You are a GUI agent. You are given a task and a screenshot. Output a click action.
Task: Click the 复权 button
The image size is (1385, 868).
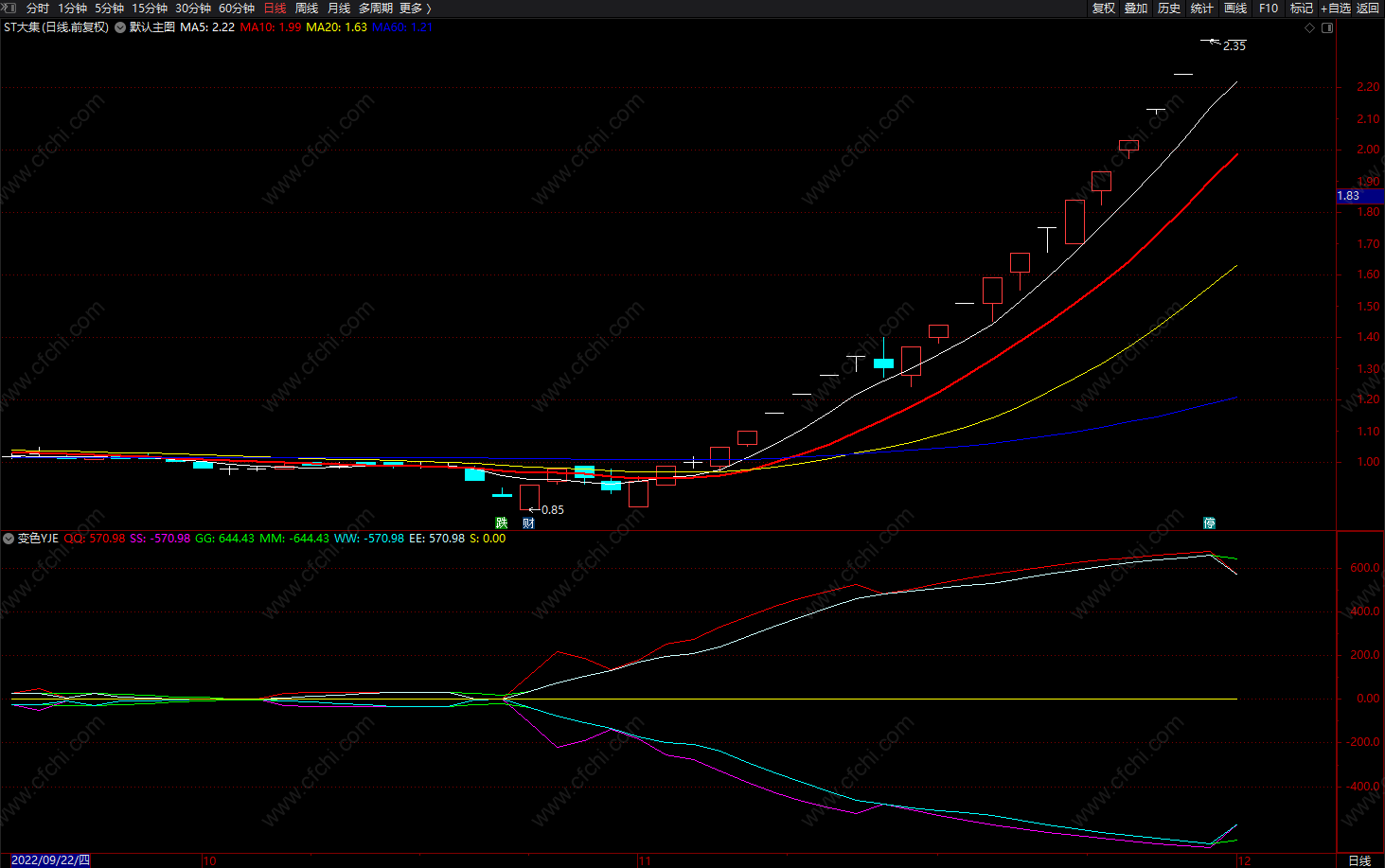[1104, 8]
